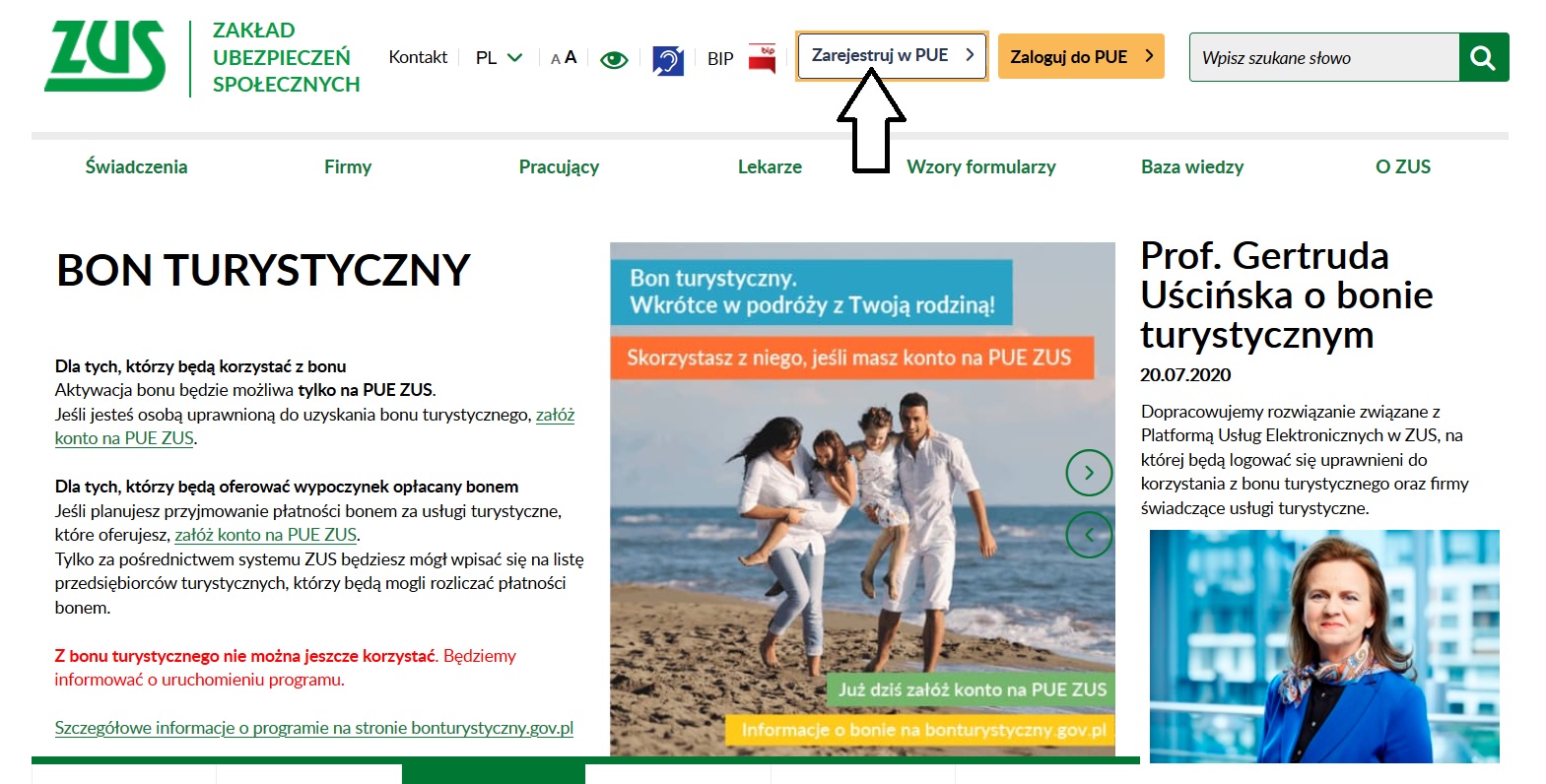Viewport: 1546px width, 784px height.
Task: Click the BON TURYSTYCZNY heading
Action: pyautogui.click(x=263, y=271)
